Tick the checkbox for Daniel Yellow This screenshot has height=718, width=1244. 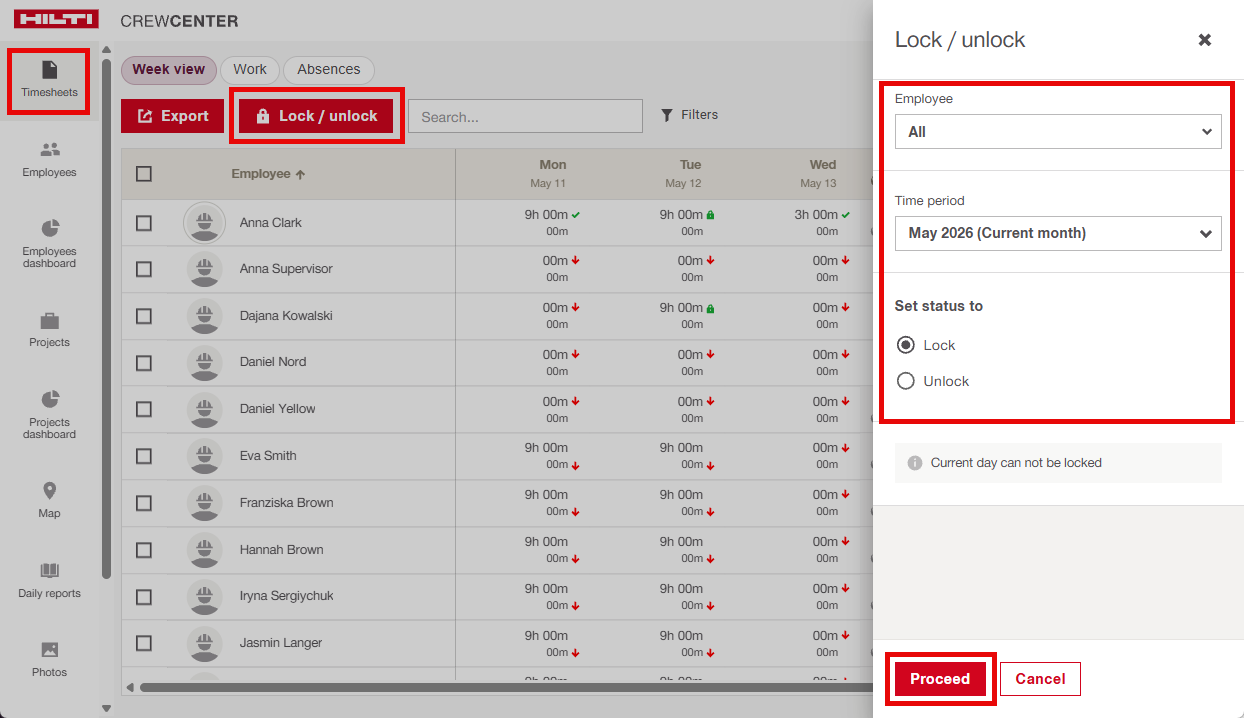click(144, 409)
